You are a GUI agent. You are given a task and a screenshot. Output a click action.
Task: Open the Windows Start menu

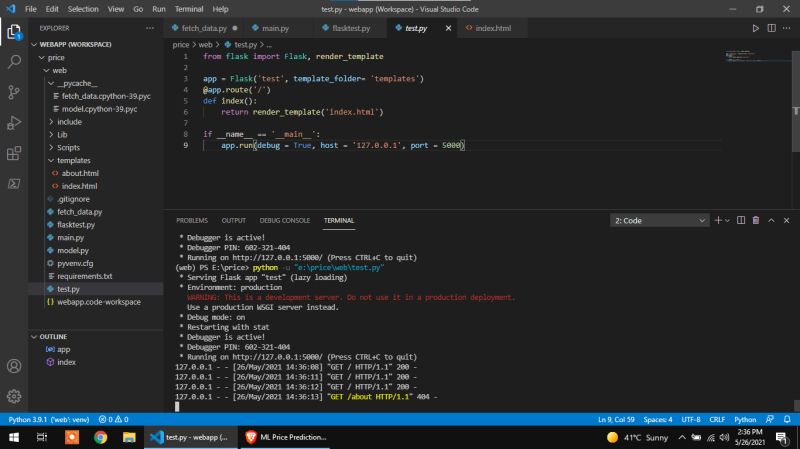tap(14, 437)
